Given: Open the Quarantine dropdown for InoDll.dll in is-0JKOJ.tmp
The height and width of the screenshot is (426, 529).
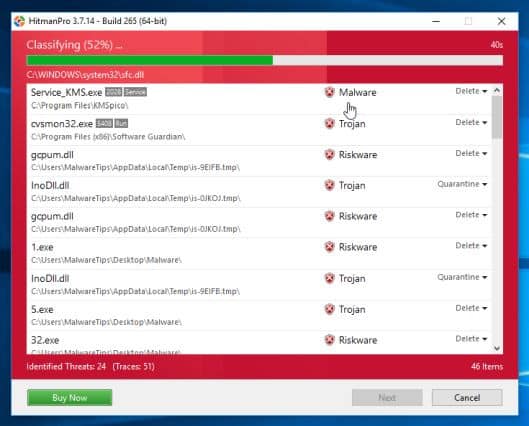Looking at the screenshot, I should [x=463, y=184].
